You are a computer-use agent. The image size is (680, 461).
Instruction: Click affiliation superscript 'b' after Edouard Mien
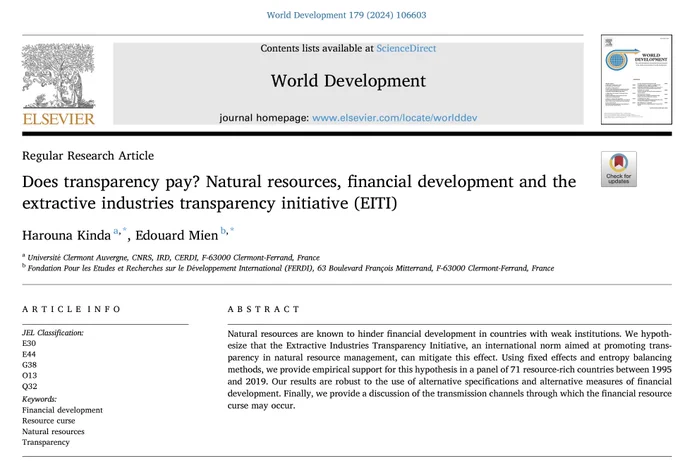point(223,231)
